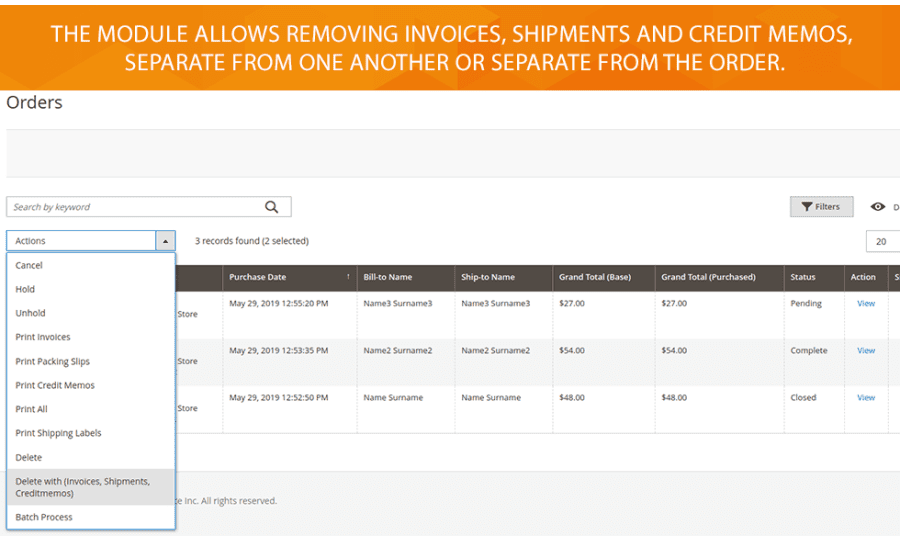Choose Print Credit Memos option
The image size is (900, 540).
[55, 385]
